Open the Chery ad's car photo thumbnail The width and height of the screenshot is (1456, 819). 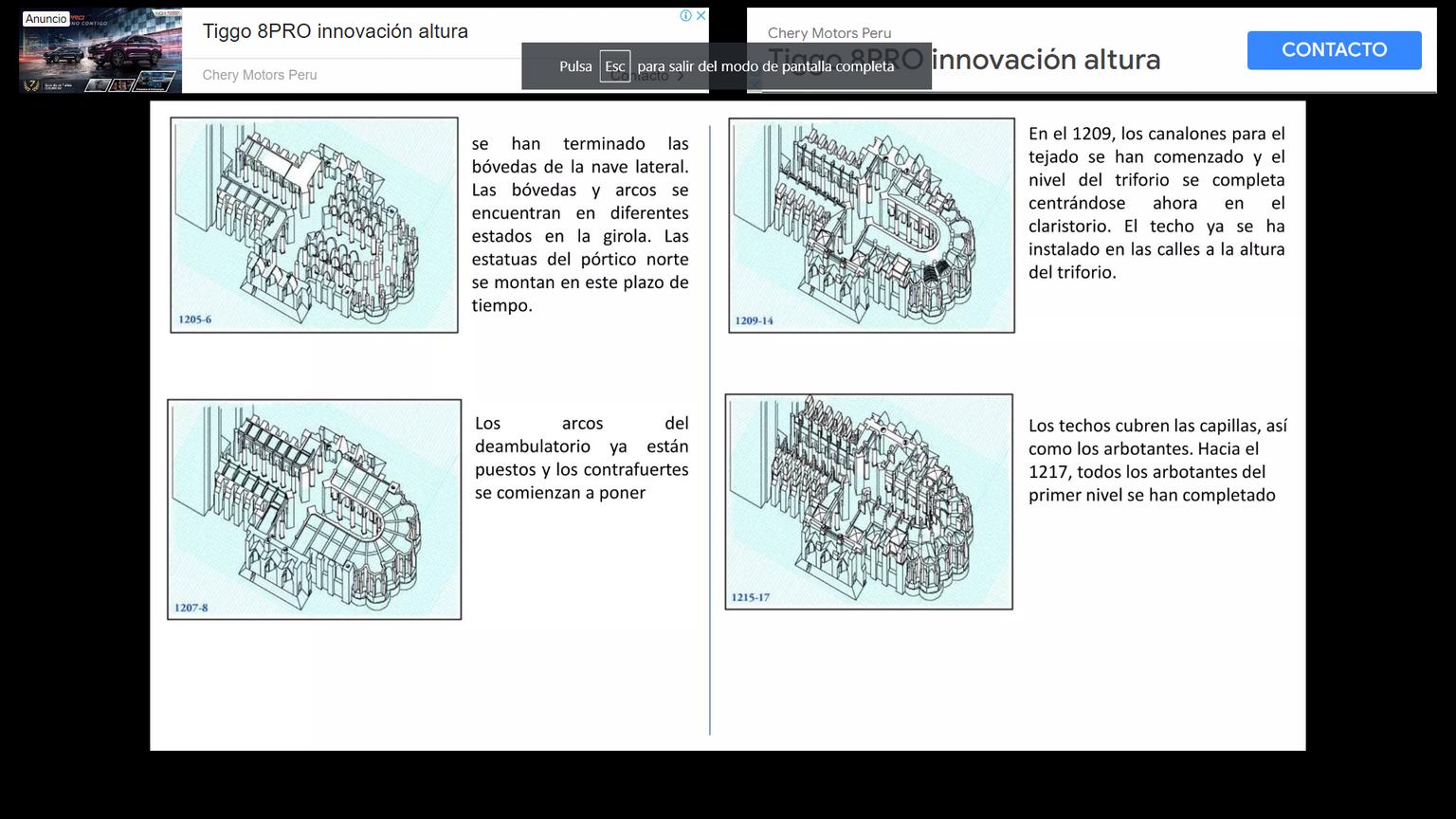pyautogui.click(x=100, y=50)
